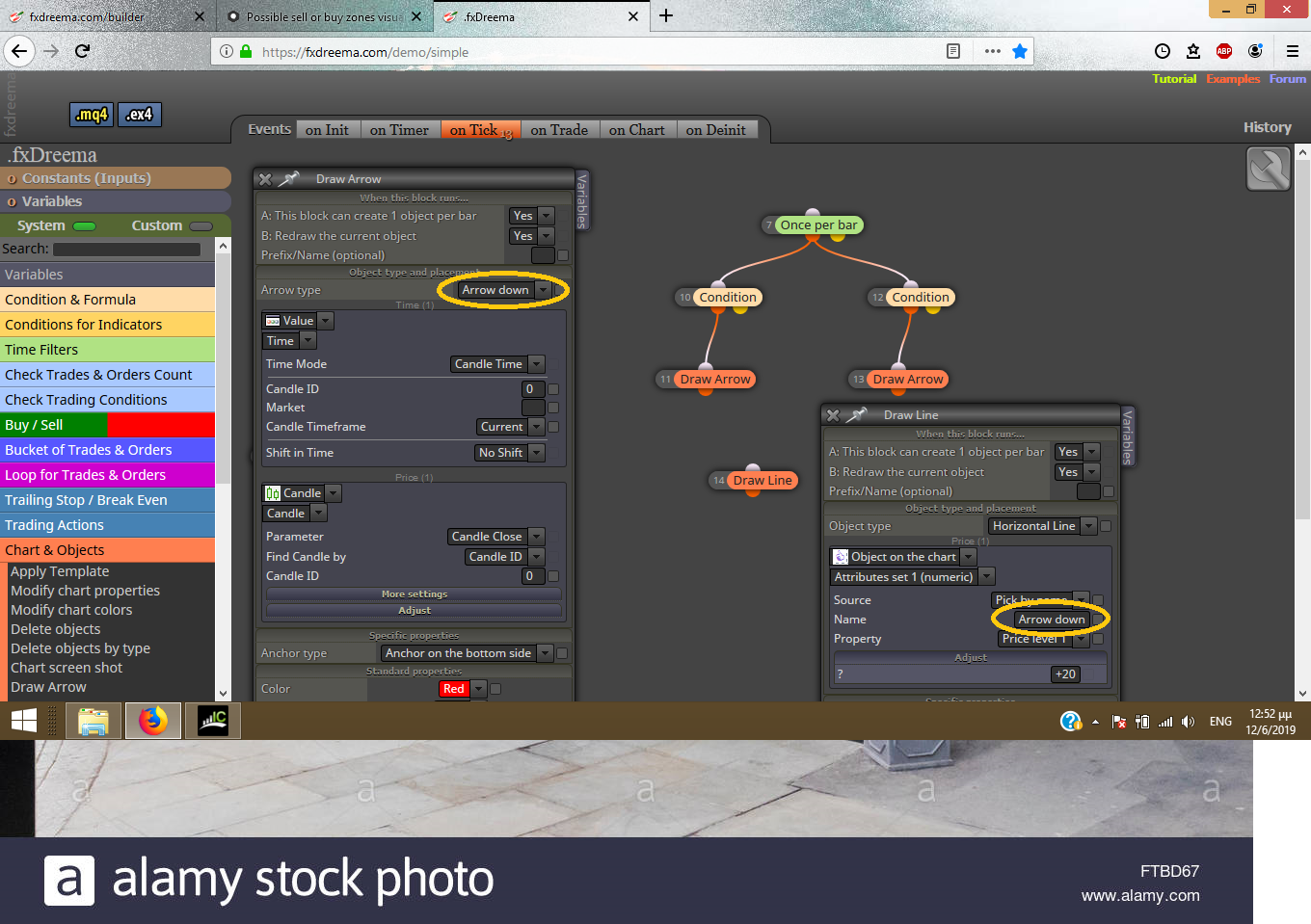Pin the Draw Line panel

pos(857,414)
